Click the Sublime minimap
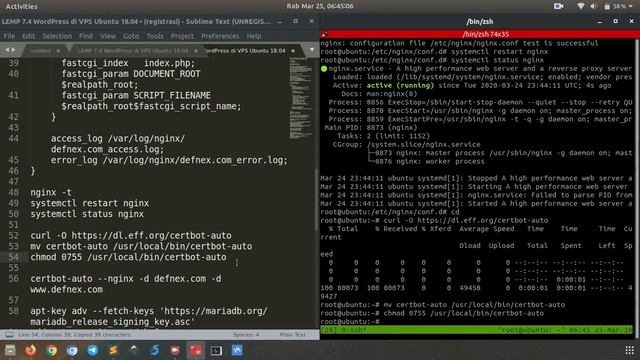The width and height of the screenshot is (640, 360). 301,98
